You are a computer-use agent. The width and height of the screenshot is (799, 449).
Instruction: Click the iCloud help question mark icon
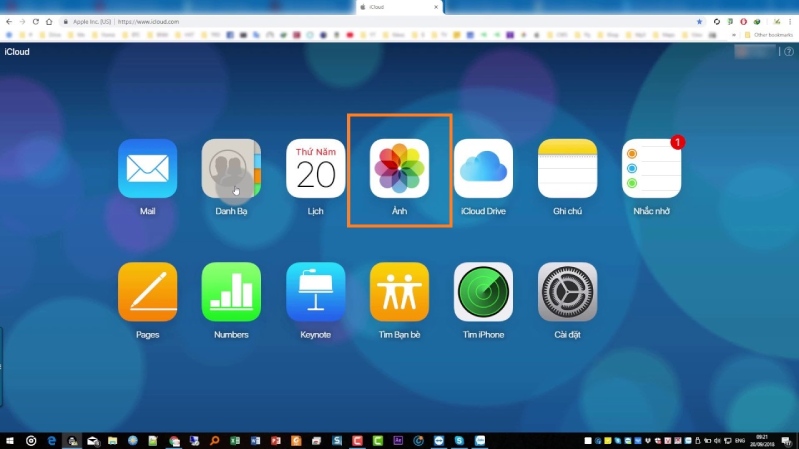point(789,51)
